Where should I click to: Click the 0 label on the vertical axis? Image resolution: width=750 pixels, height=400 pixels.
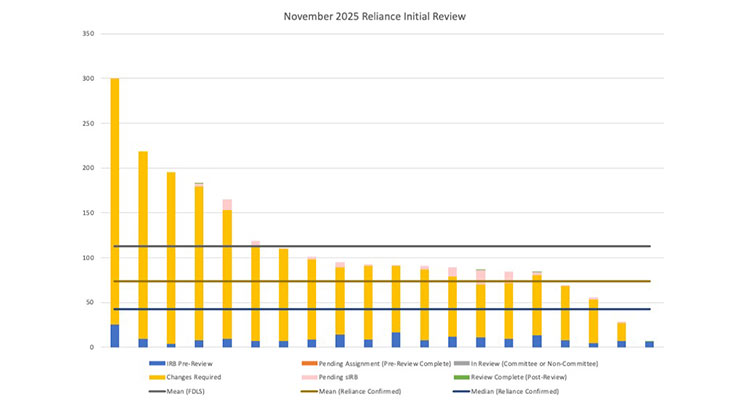92,347
